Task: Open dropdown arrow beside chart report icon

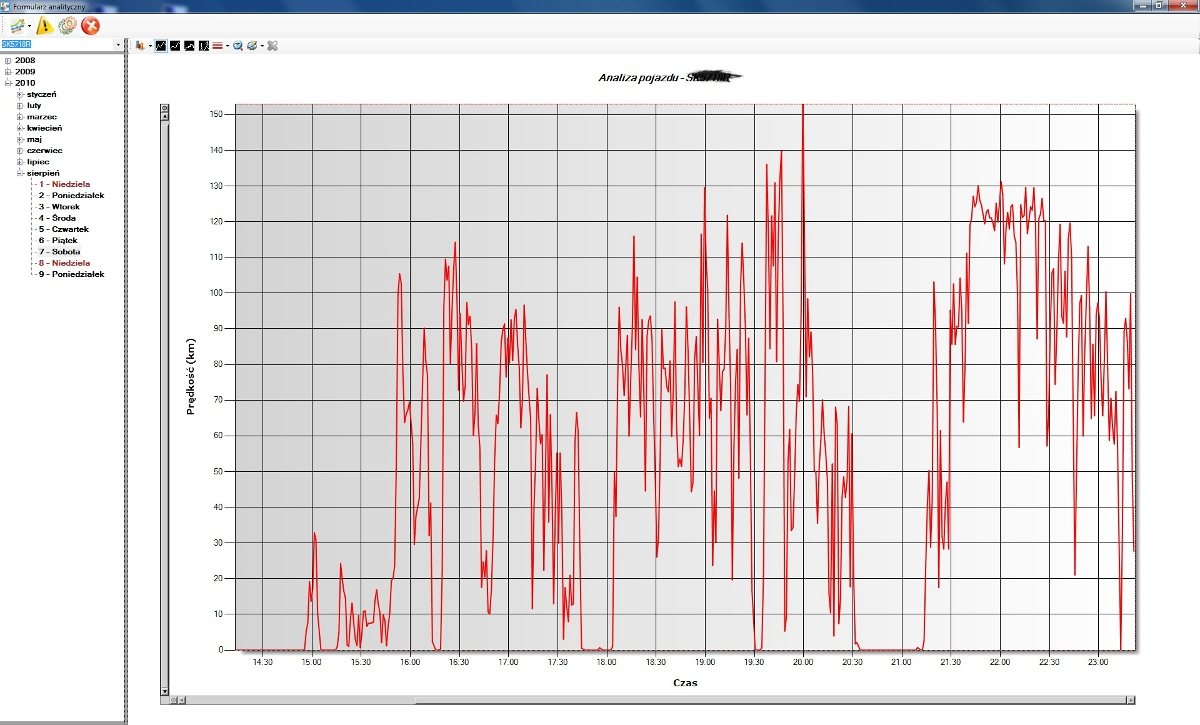Action: (30, 26)
